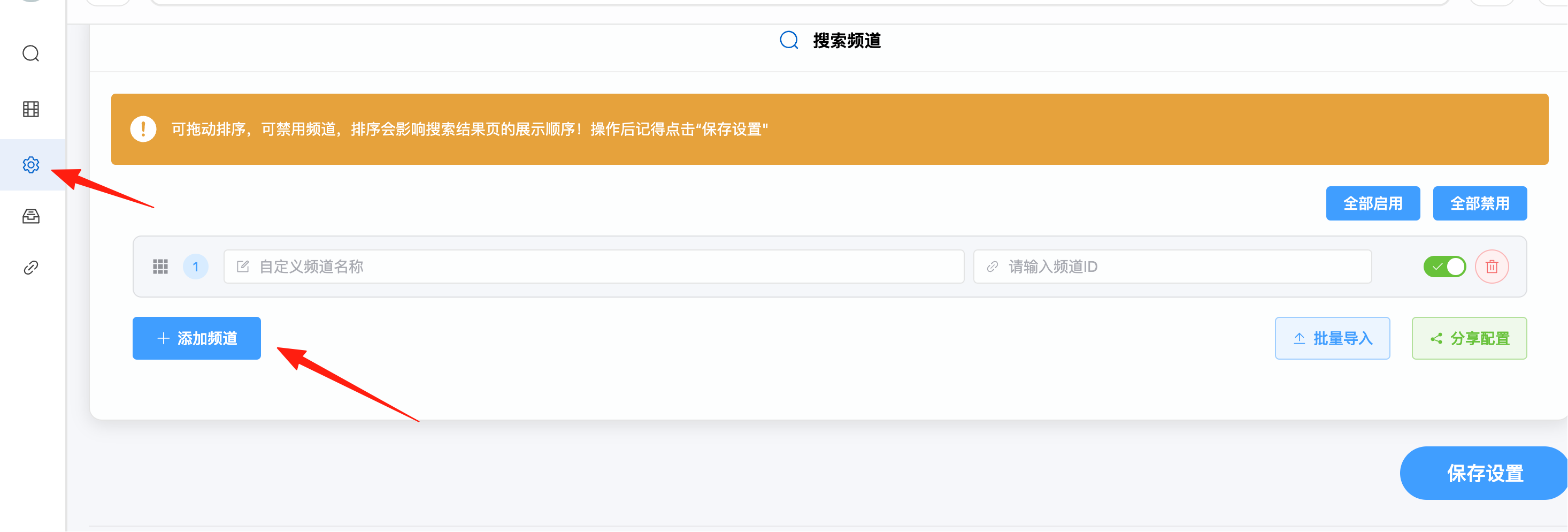
Task: Click the channel number 1 badge
Action: click(195, 267)
